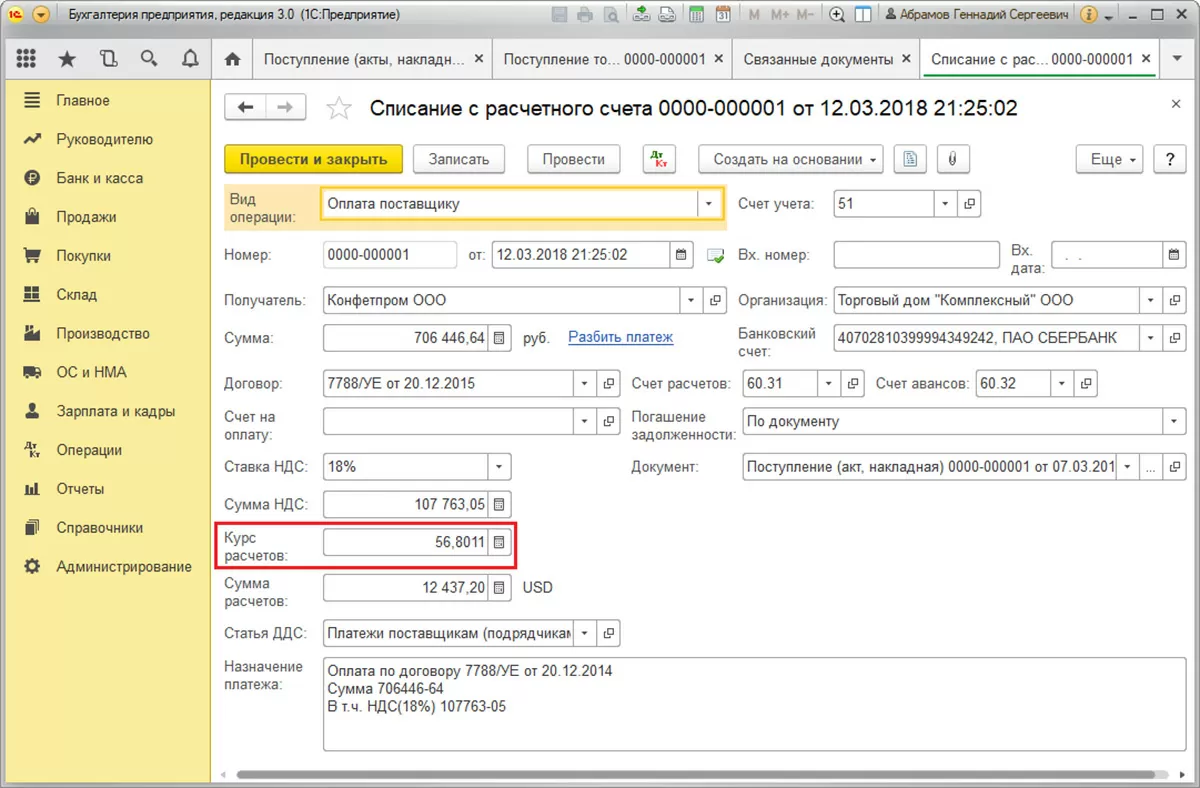Switch to Связанные документы tab
Image resolution: width=1200 pixels, height=788 pixels.
click(818, 59)
